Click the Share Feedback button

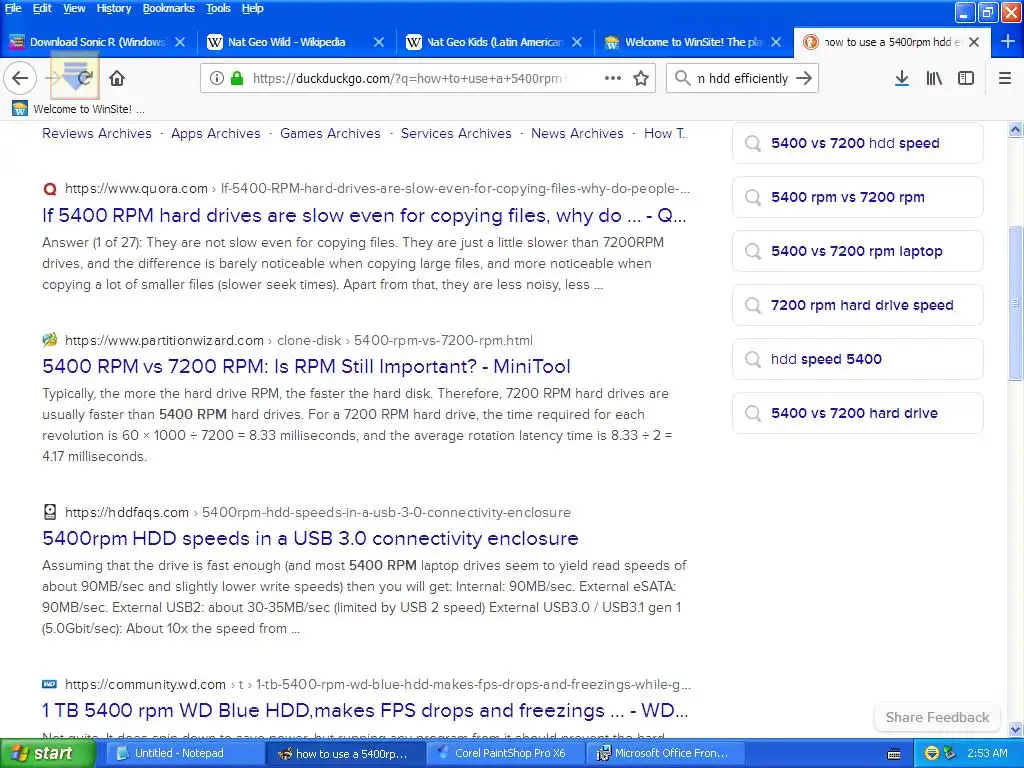pos(937,717)
